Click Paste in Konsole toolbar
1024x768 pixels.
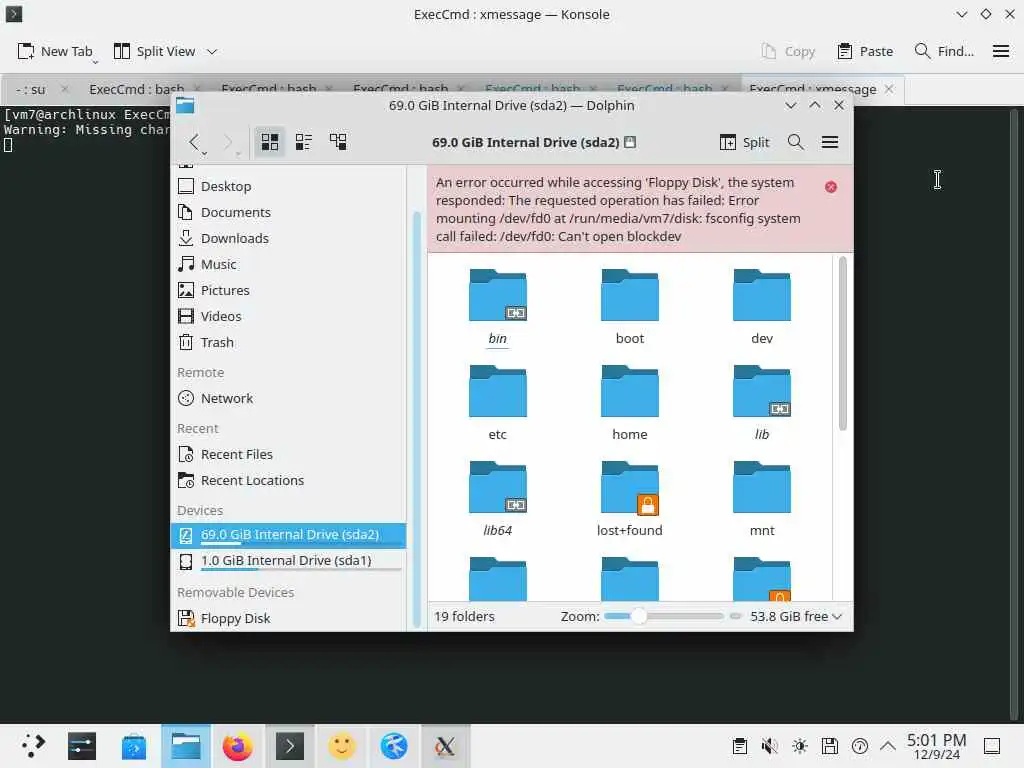pos(865,51)
